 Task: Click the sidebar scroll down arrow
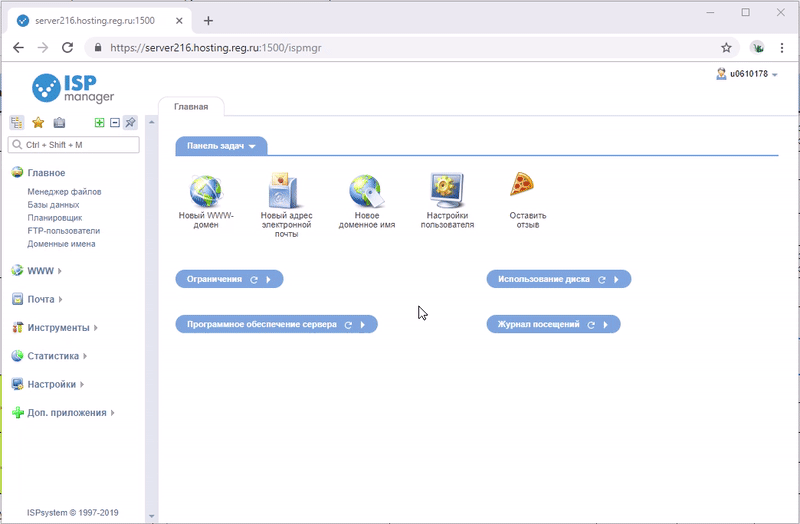[x=151, y=516]
